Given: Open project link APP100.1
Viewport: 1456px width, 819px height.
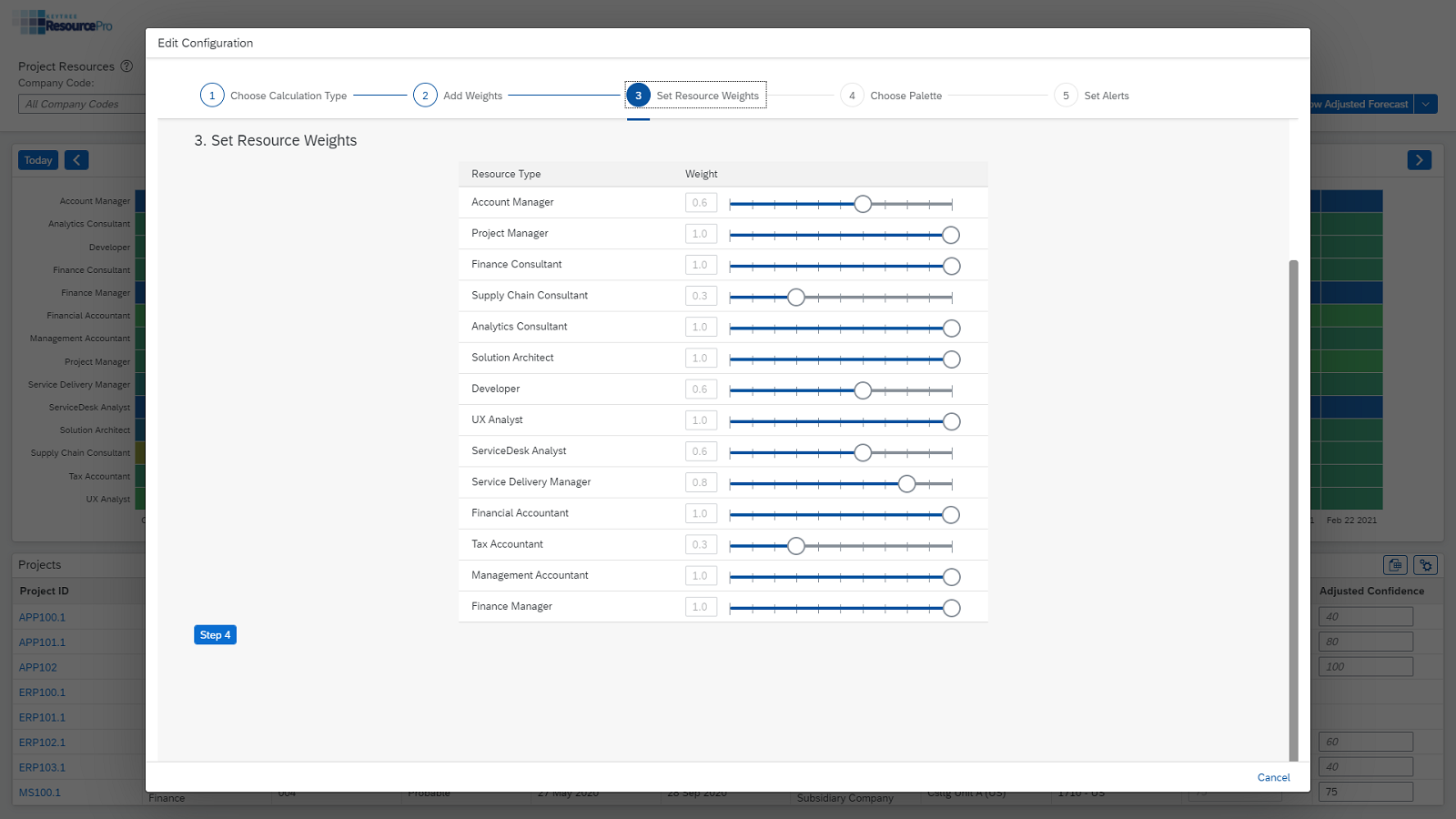Looking at the screenshot, I should click(x=42, y=617).
